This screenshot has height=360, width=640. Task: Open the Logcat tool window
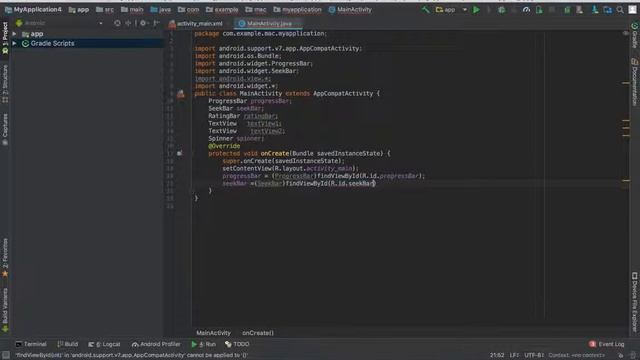(x=104, y=344)
